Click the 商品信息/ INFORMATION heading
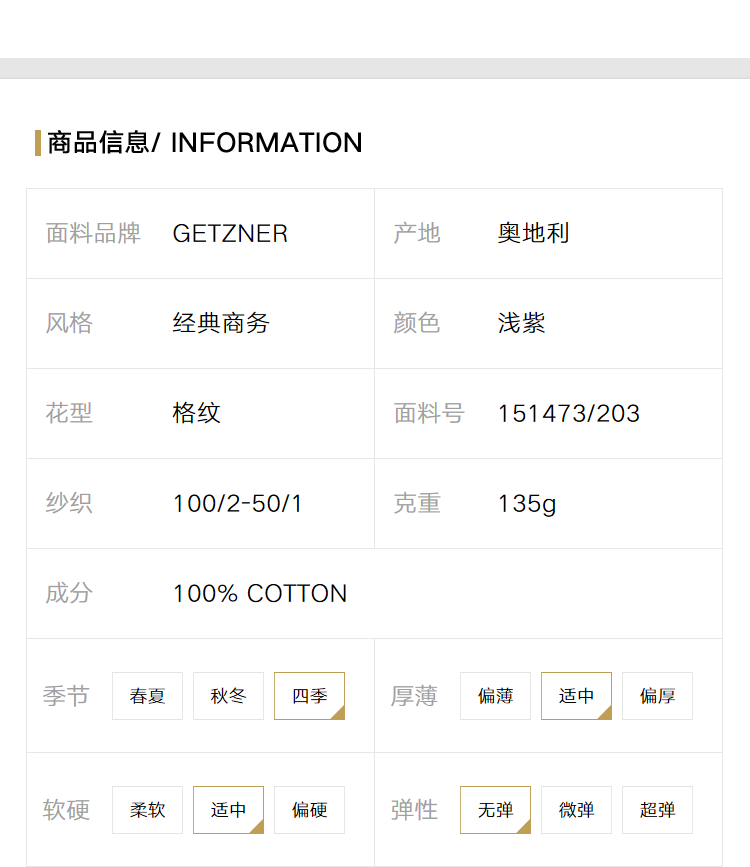 pyautogui.click(x=205, y=143)
